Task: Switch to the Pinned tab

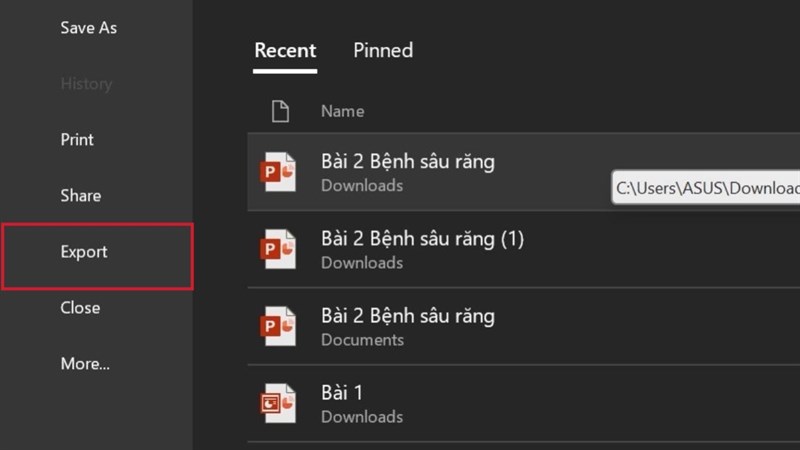Action: [383, 50]
